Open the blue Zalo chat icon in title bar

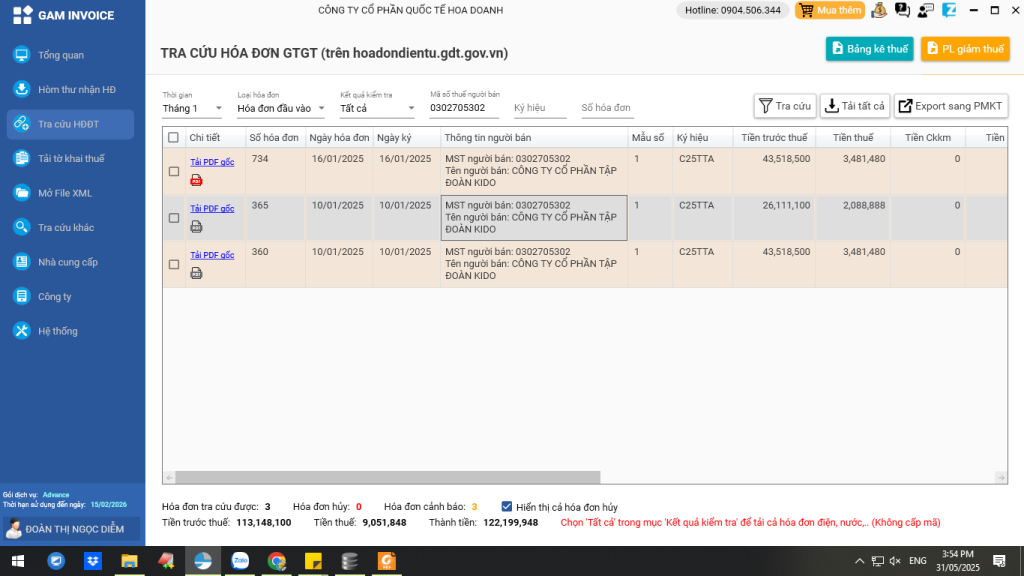click(x=949, y=10)
